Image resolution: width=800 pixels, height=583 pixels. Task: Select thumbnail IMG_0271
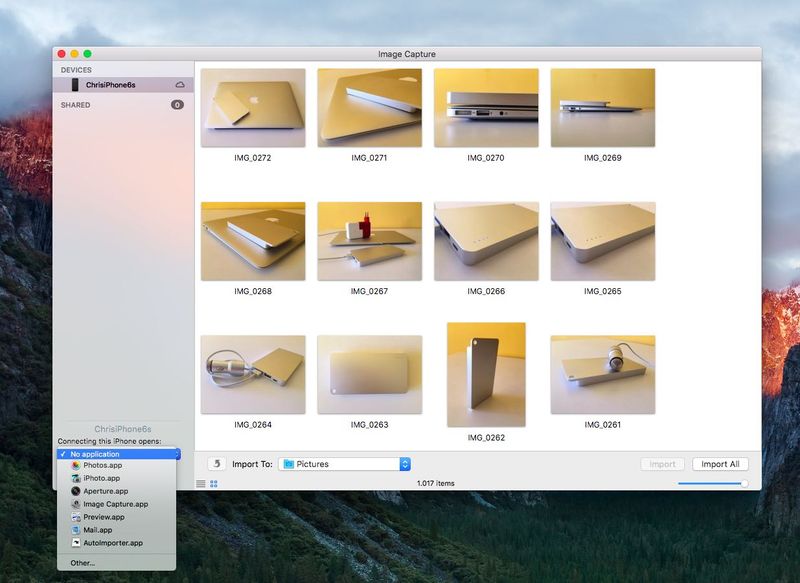coord(369,108)
